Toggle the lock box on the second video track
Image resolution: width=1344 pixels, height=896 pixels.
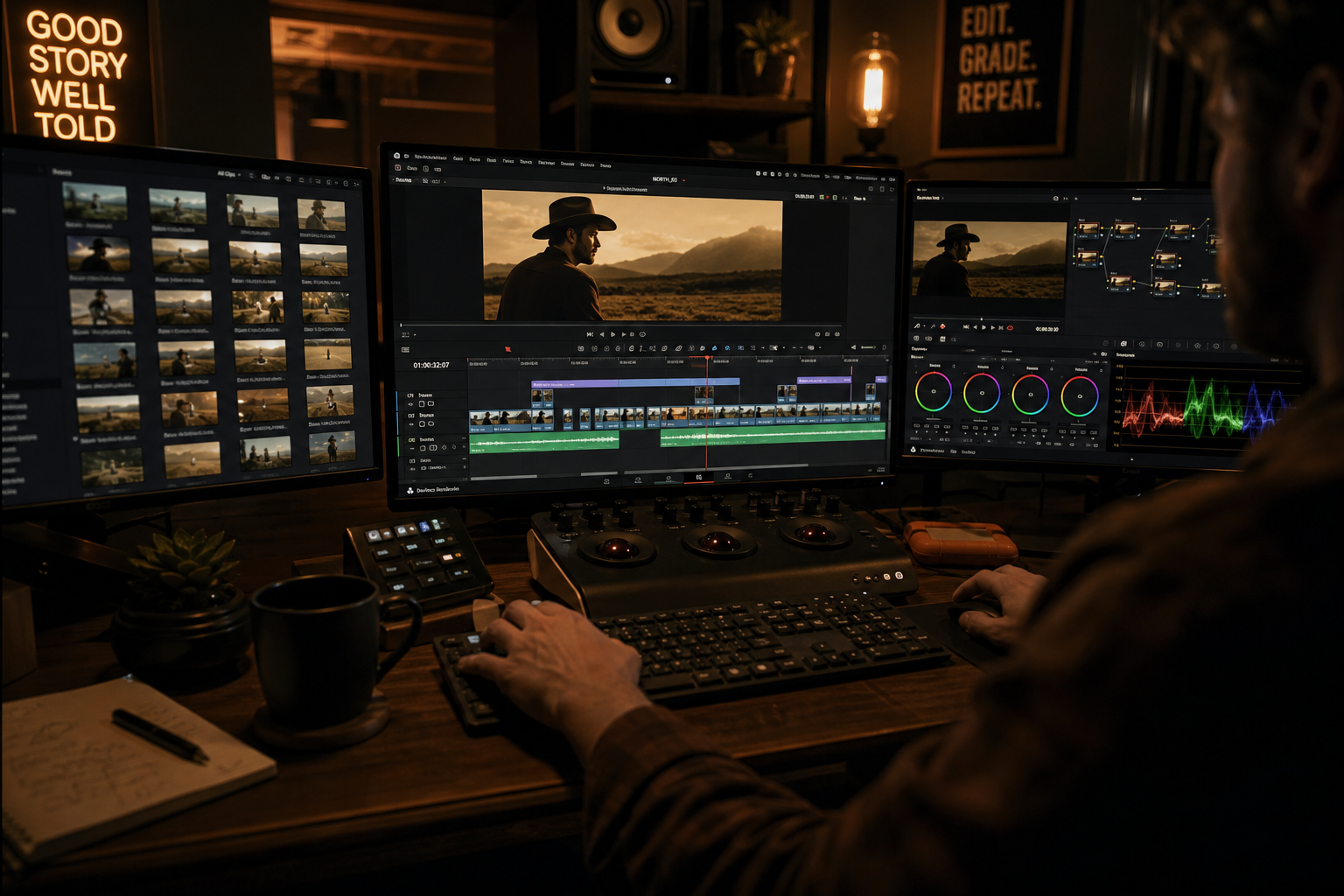422,423
